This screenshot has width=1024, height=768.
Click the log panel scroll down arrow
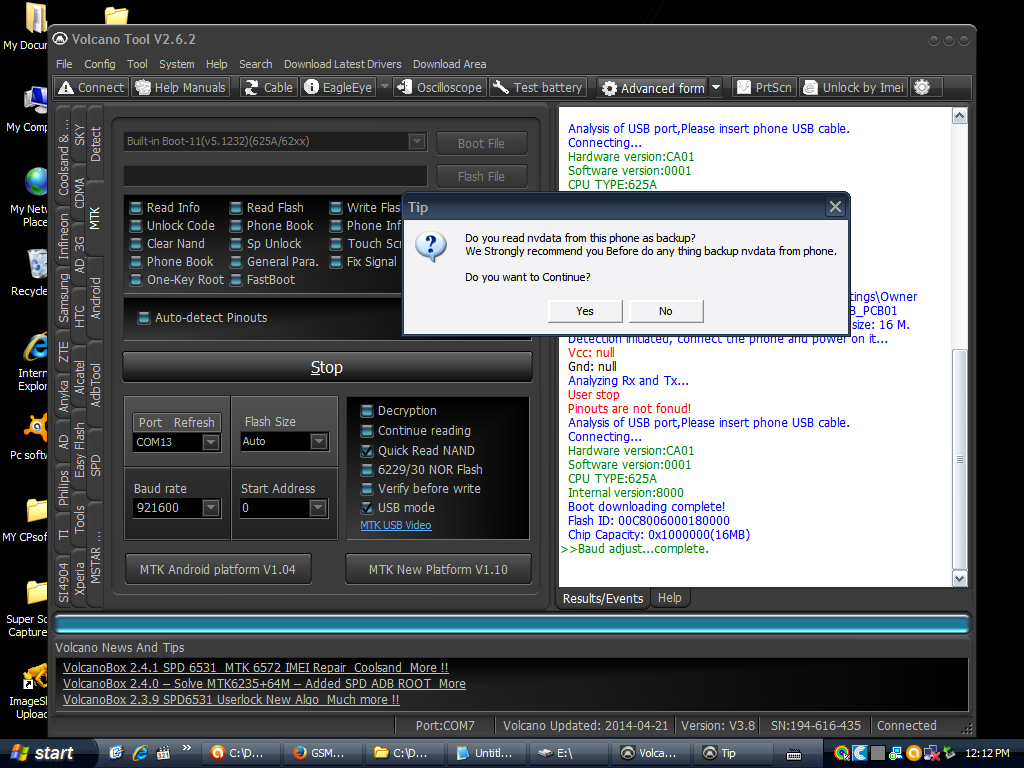coord(959,578)
